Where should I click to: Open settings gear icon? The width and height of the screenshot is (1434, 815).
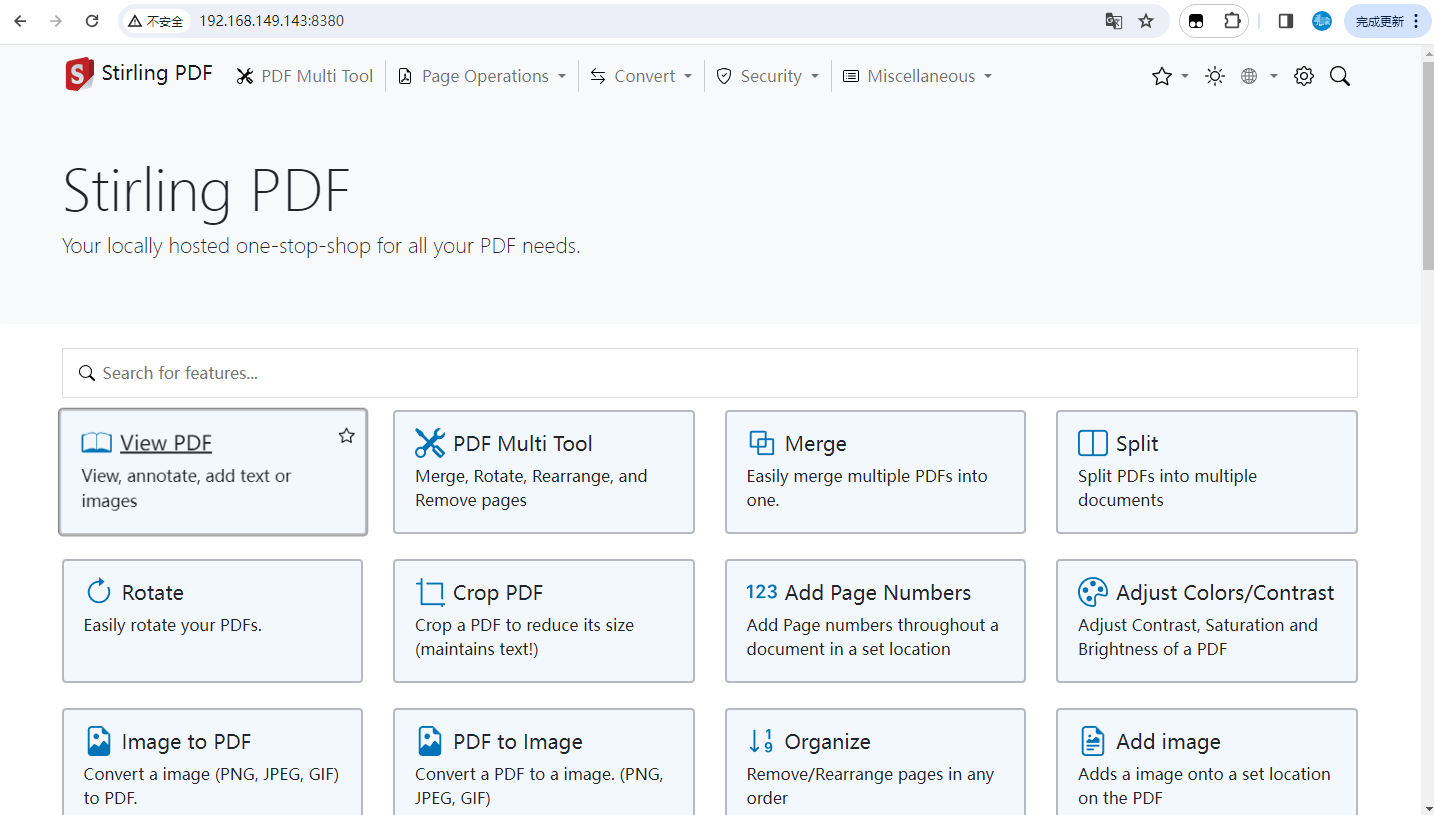pos(1304,76)
